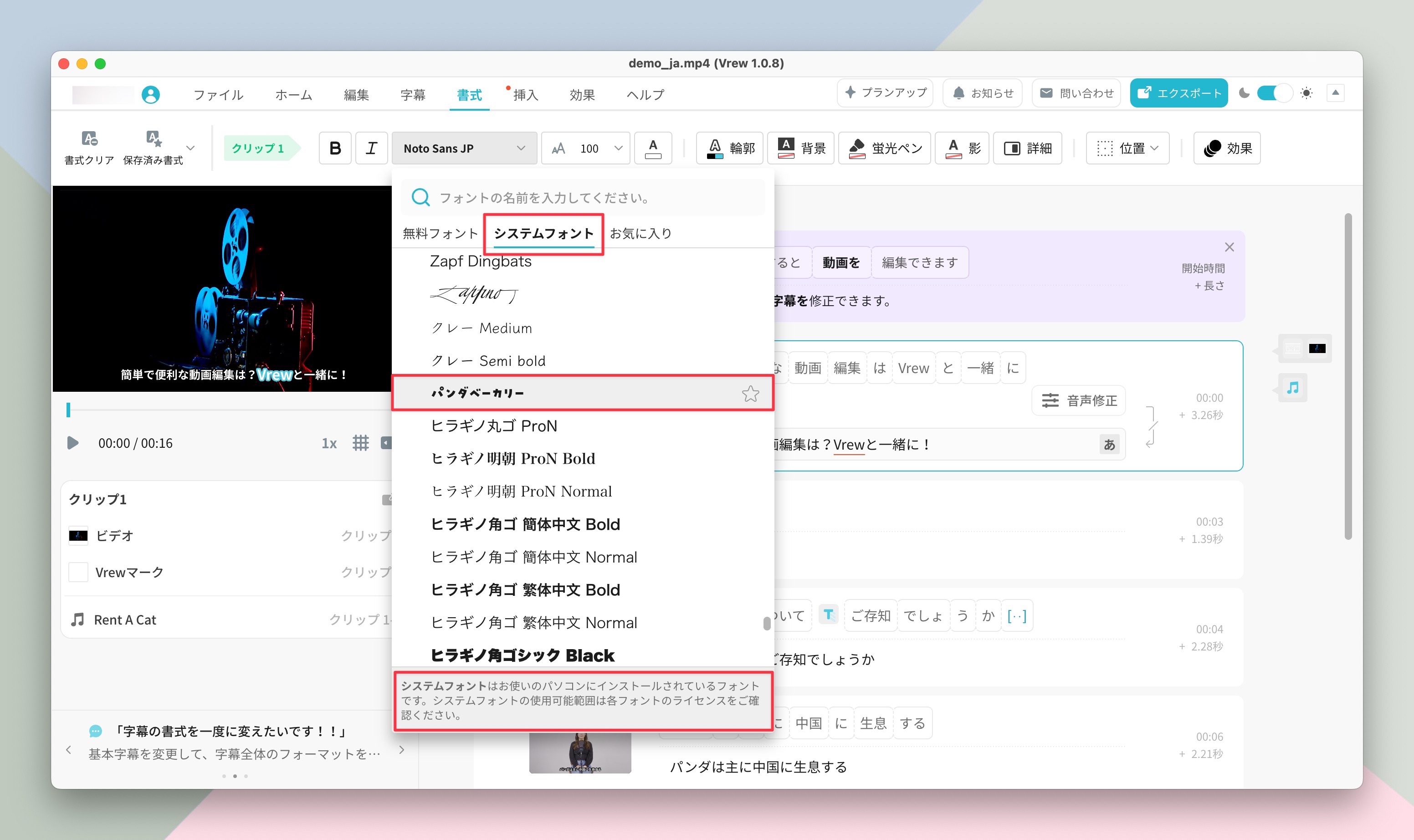Click the sun light mode icon
This screenshot has width=1414, height=840.
tap(1306, 93)
